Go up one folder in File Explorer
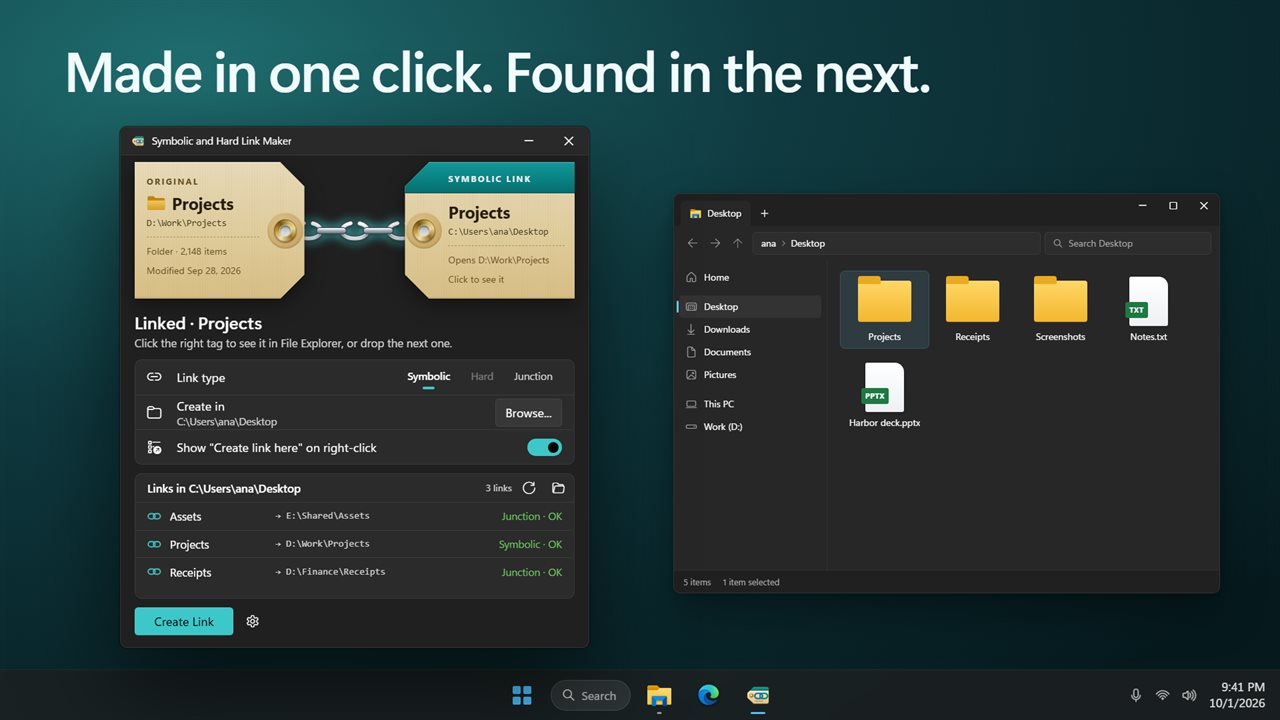 tap(737, 243)
